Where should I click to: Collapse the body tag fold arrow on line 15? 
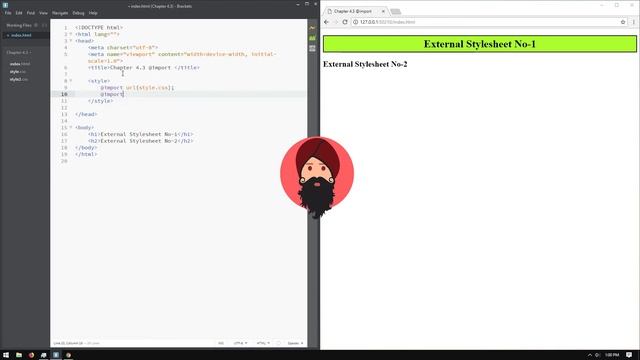point(71,127)
